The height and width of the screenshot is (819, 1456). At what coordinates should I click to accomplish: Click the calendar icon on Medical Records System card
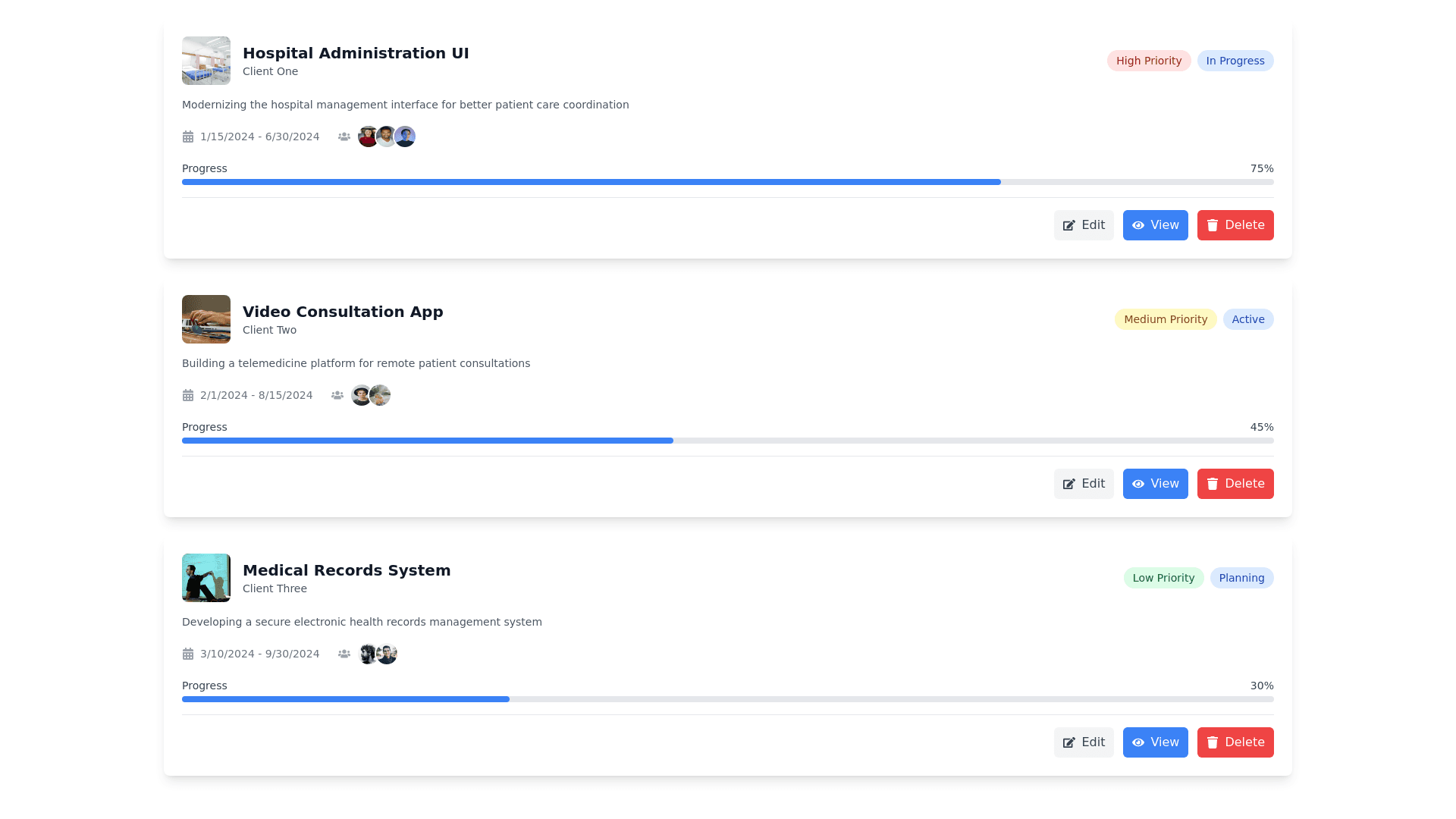188,654
